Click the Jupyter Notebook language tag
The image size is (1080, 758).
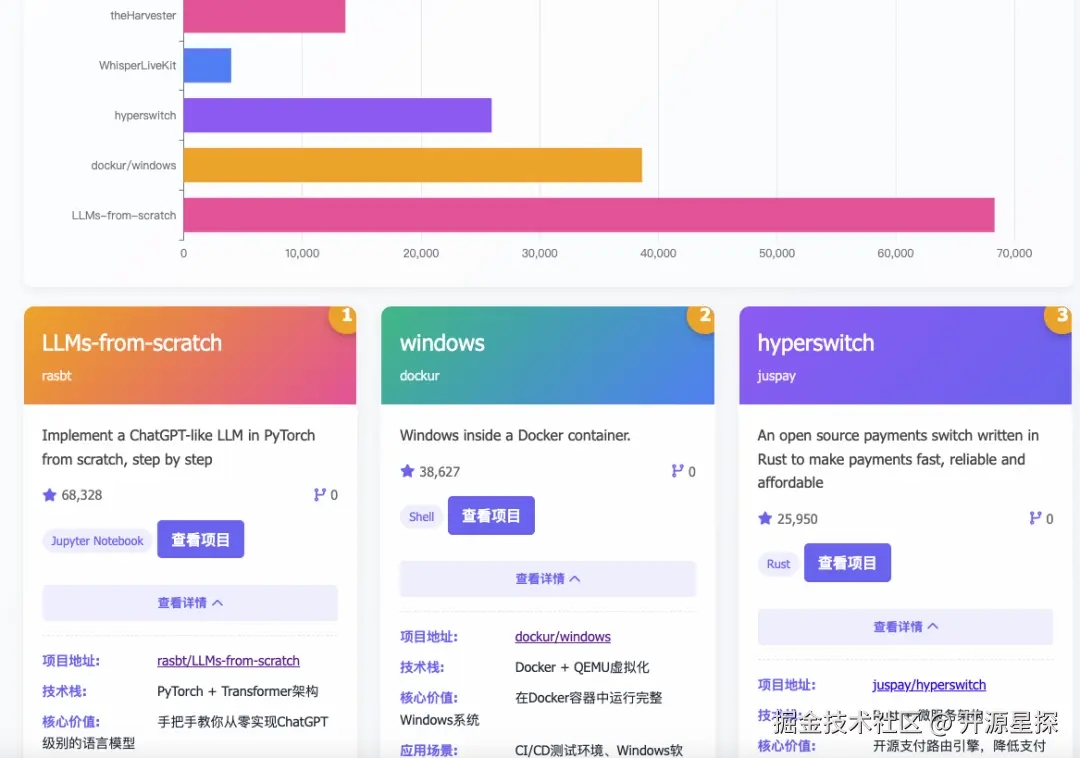(97, 540)
